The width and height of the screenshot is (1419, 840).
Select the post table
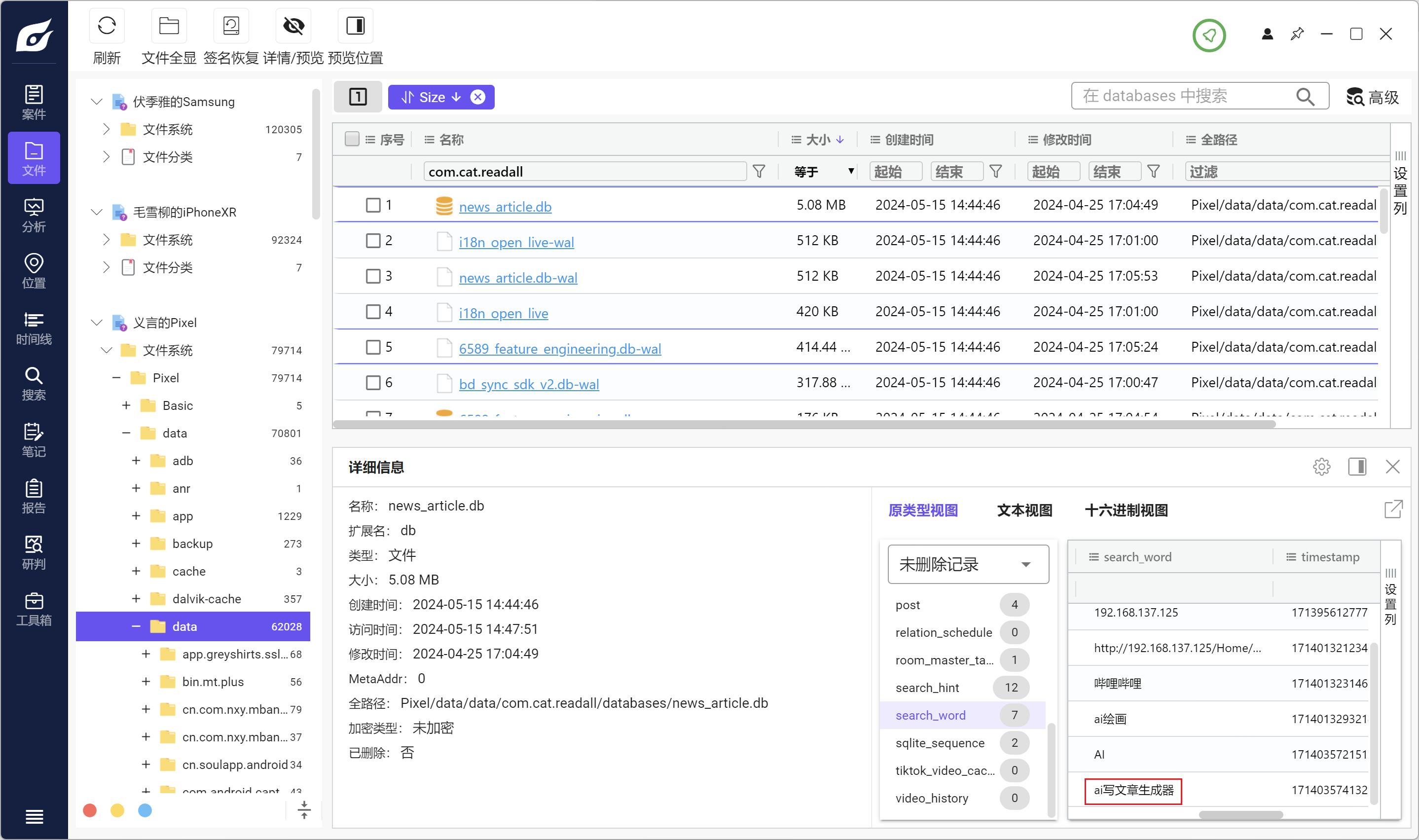[x=962, y=605]
